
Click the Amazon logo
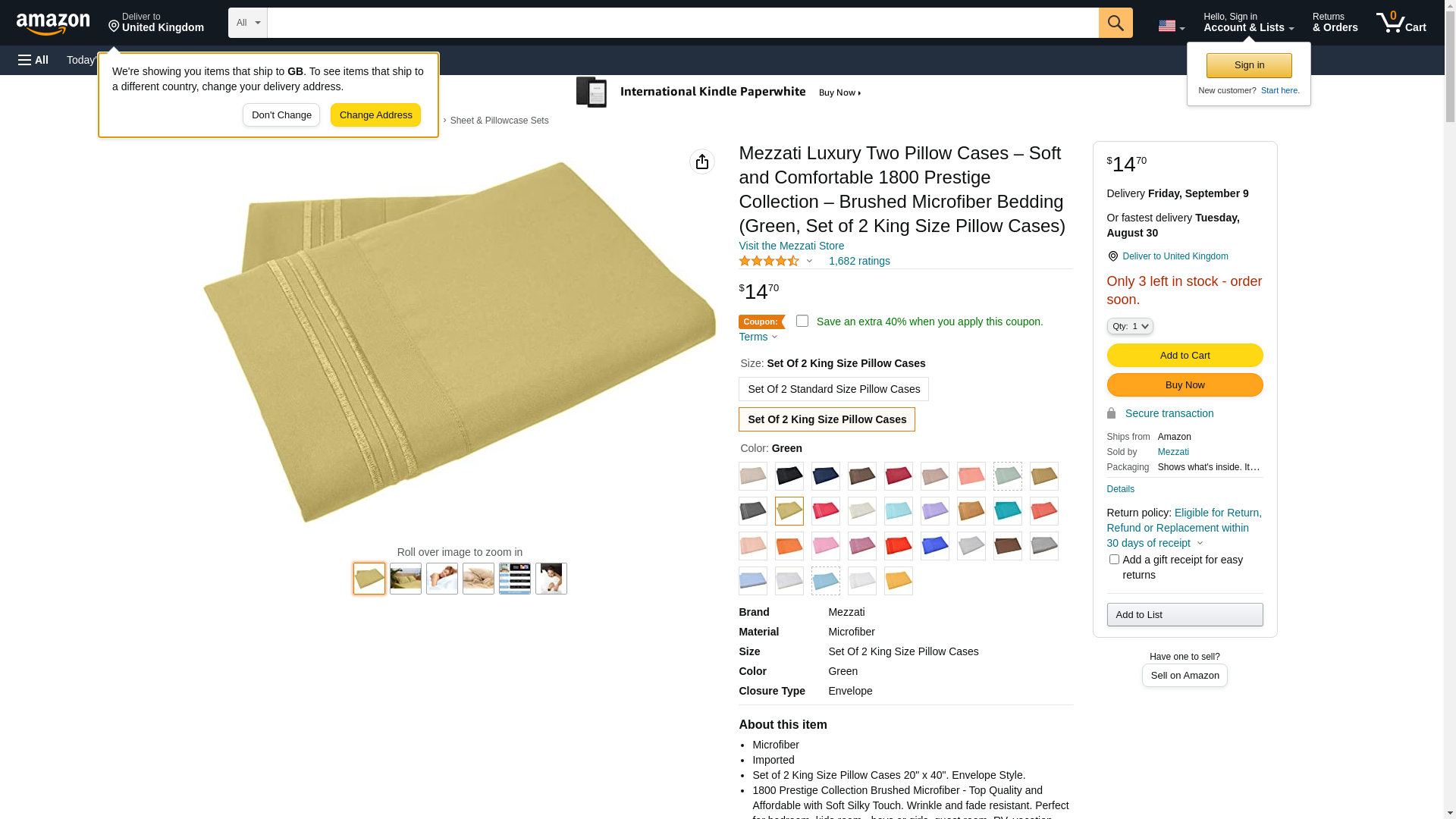(x=53, y=24)
